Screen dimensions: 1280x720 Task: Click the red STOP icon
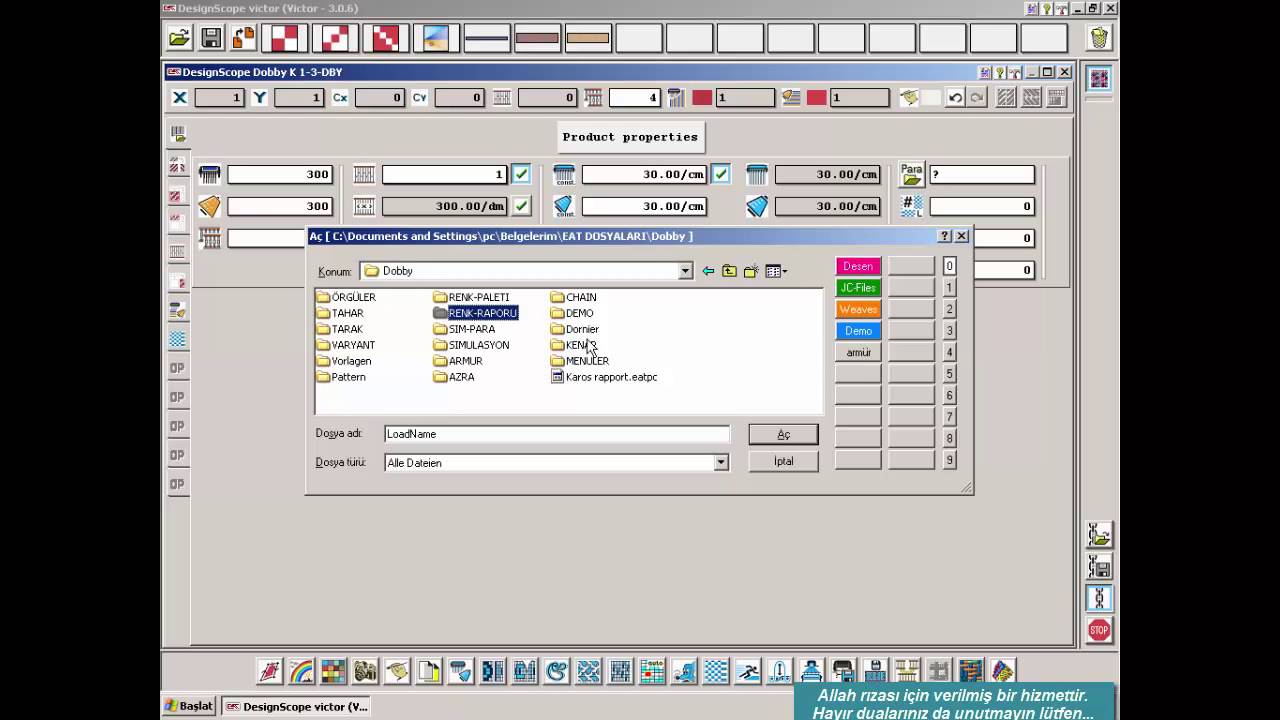click(x=1099, y=630)
